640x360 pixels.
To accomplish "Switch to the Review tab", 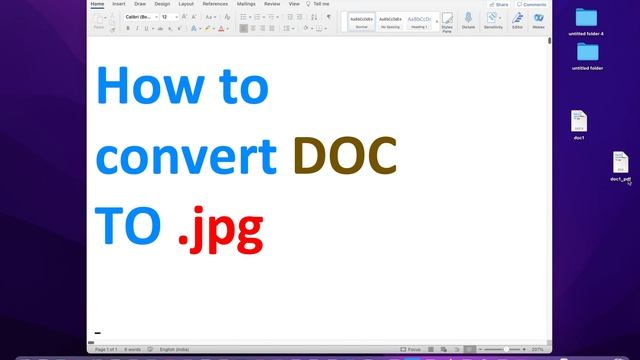I will [x=272, y=4].
